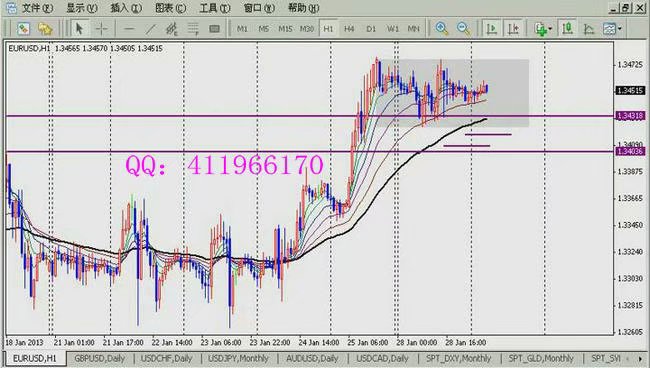Switch timeframe to M15
650x368 pixels.
pyautogui.click(x=285, y=29)
